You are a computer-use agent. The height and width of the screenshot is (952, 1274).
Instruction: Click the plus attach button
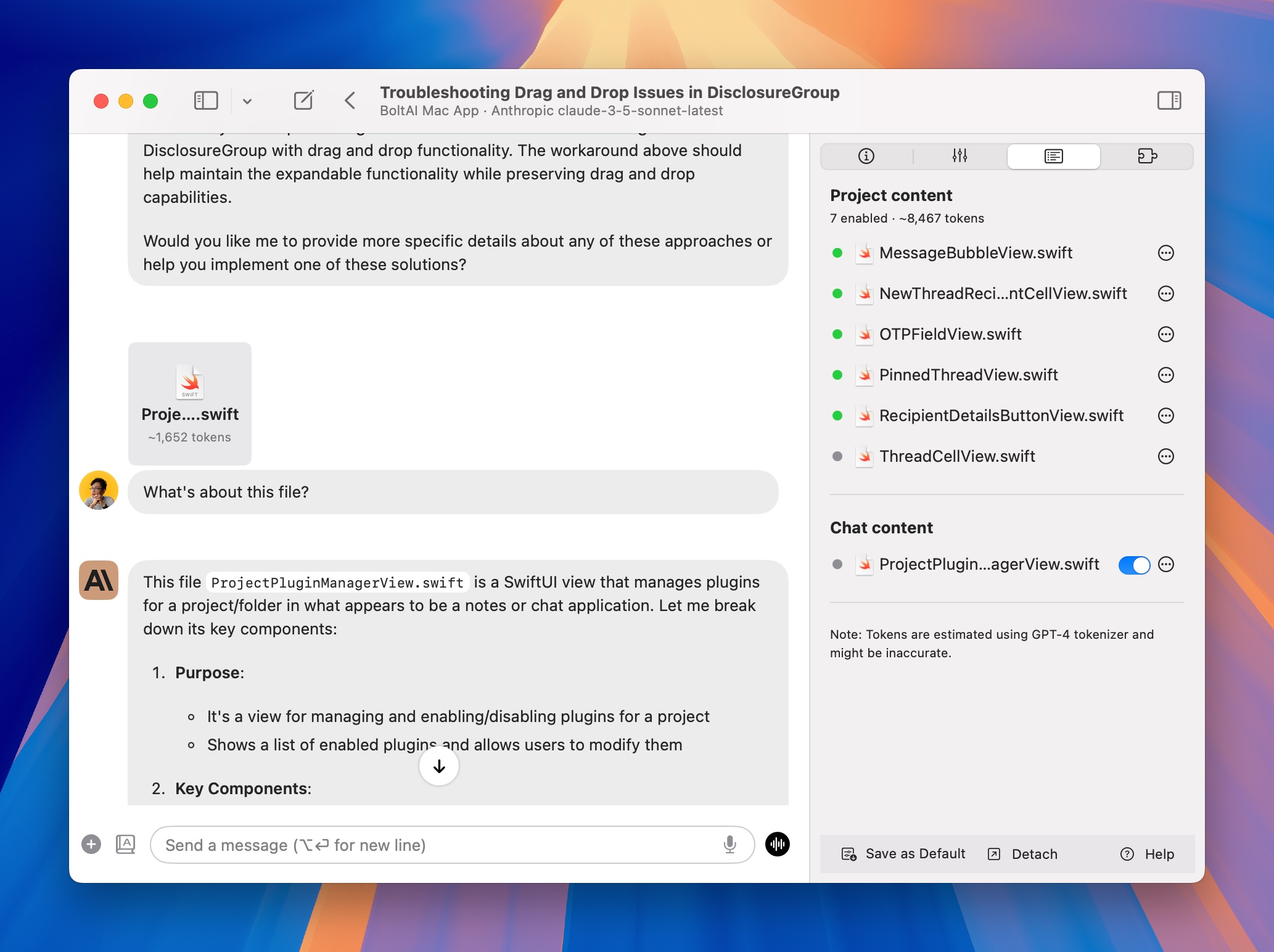tap(91, 844)
